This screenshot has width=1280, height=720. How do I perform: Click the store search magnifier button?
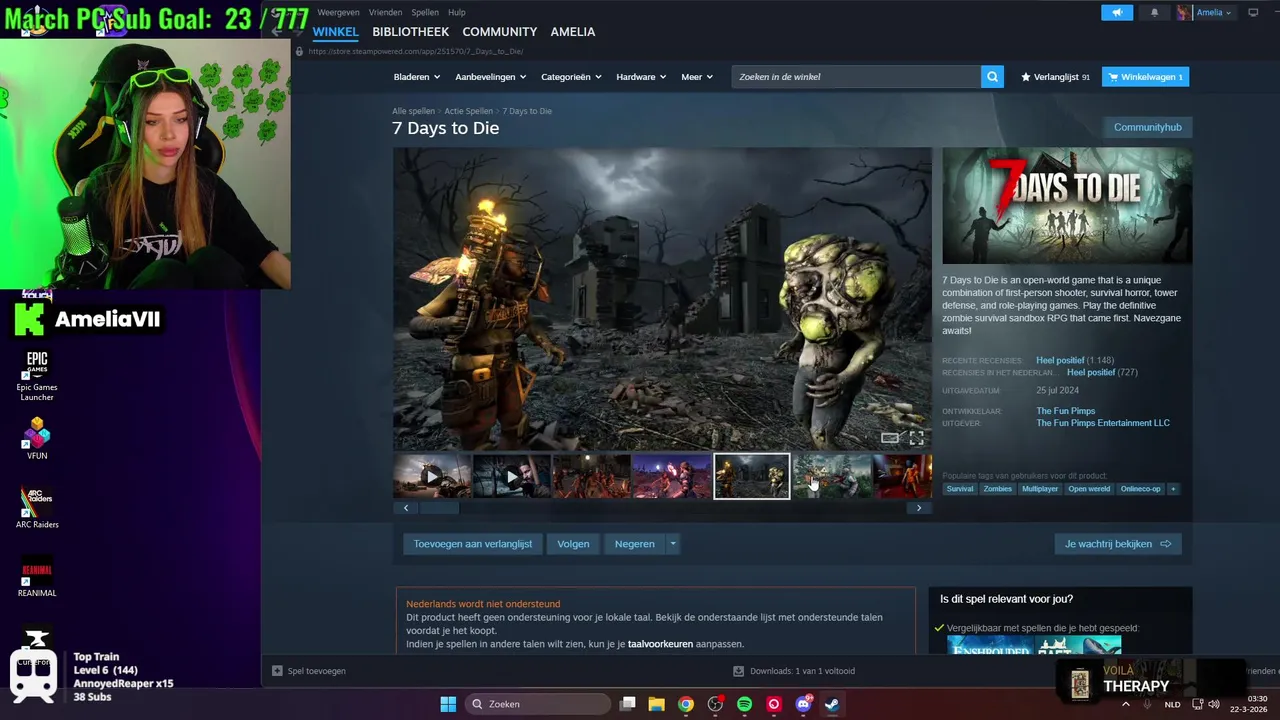[x=992, y=77]
